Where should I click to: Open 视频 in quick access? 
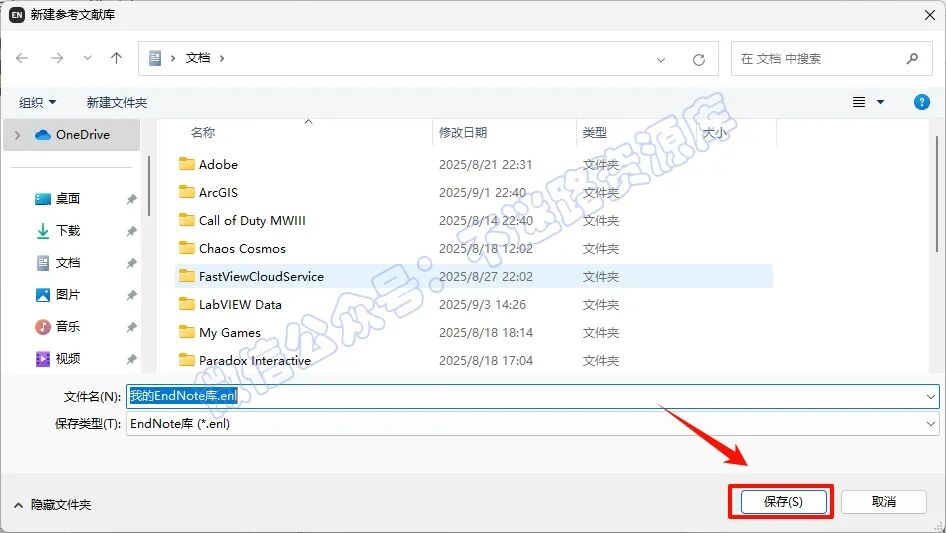tap(68, 359)
